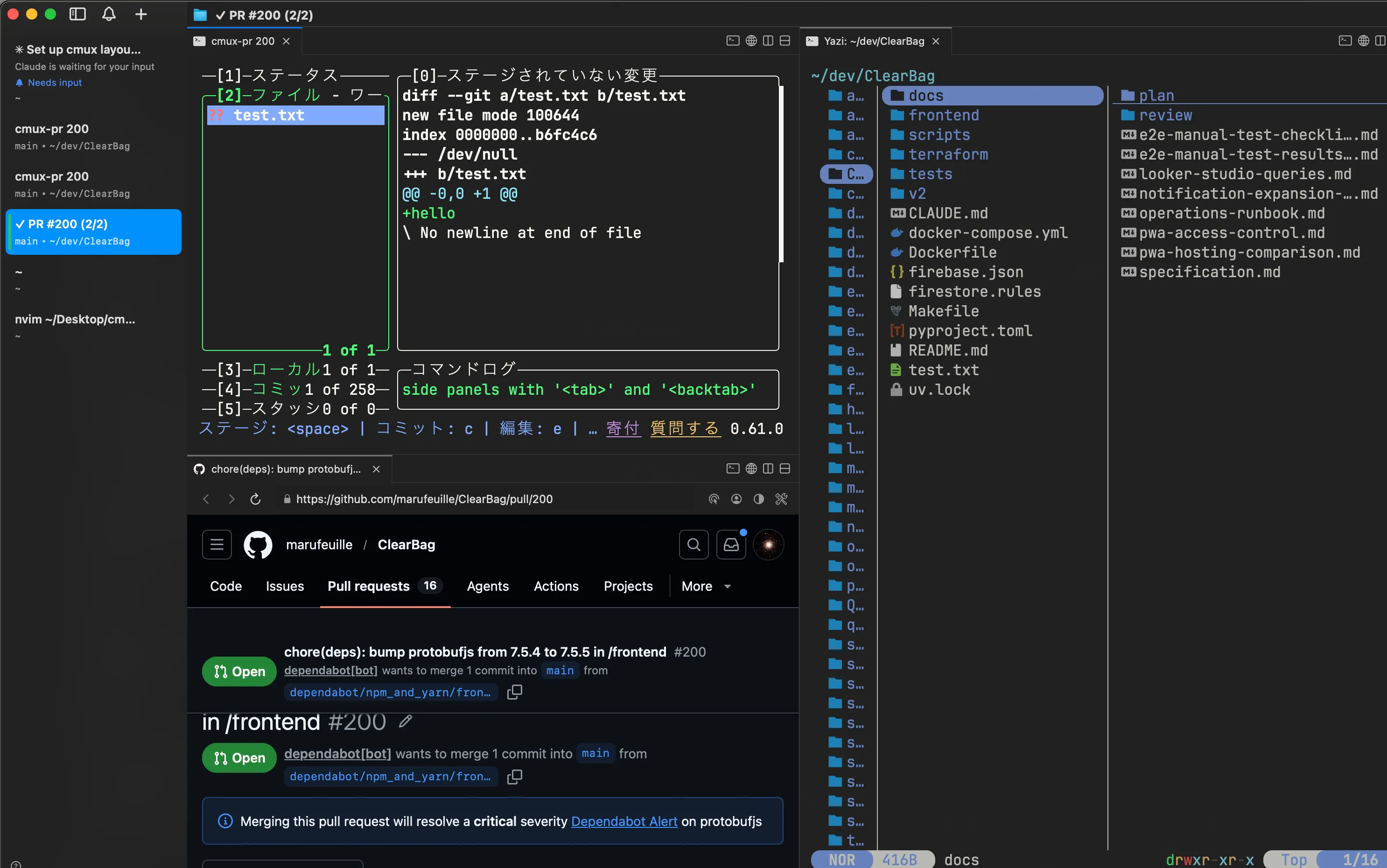Open the user avatar menu
The image size is (1387, 868).
769,544
